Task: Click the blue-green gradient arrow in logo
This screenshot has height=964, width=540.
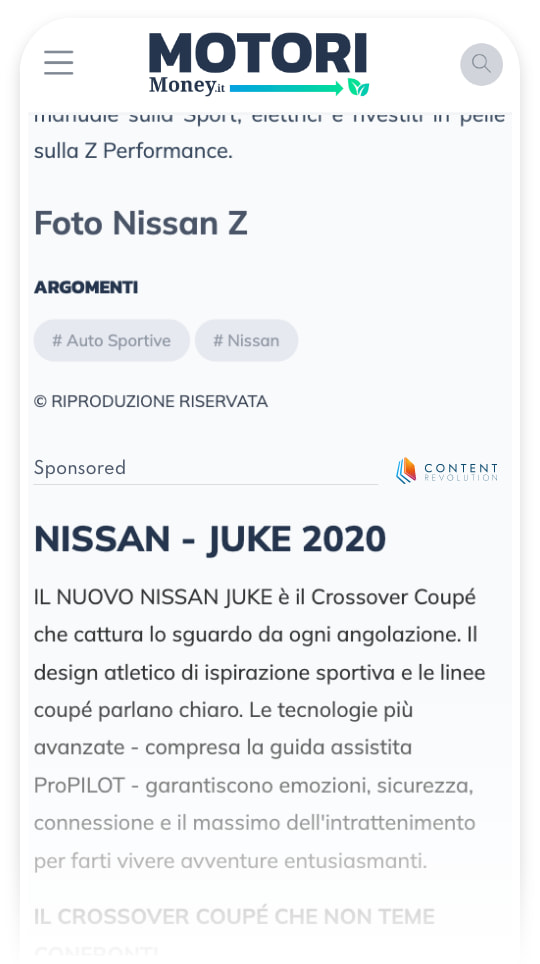Action: pyautogui.click(x=286, y=89)
